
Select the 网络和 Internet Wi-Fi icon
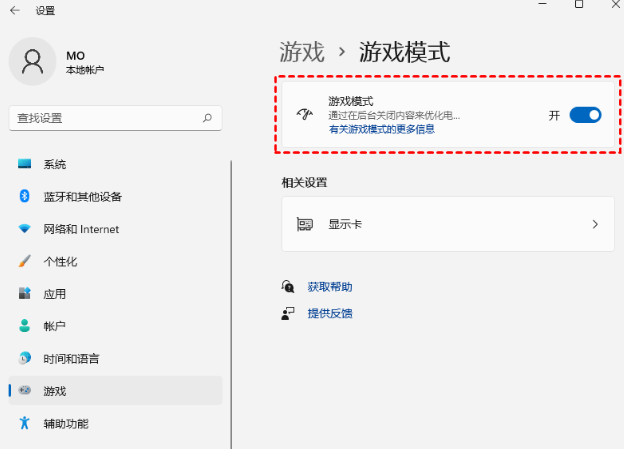25,229
